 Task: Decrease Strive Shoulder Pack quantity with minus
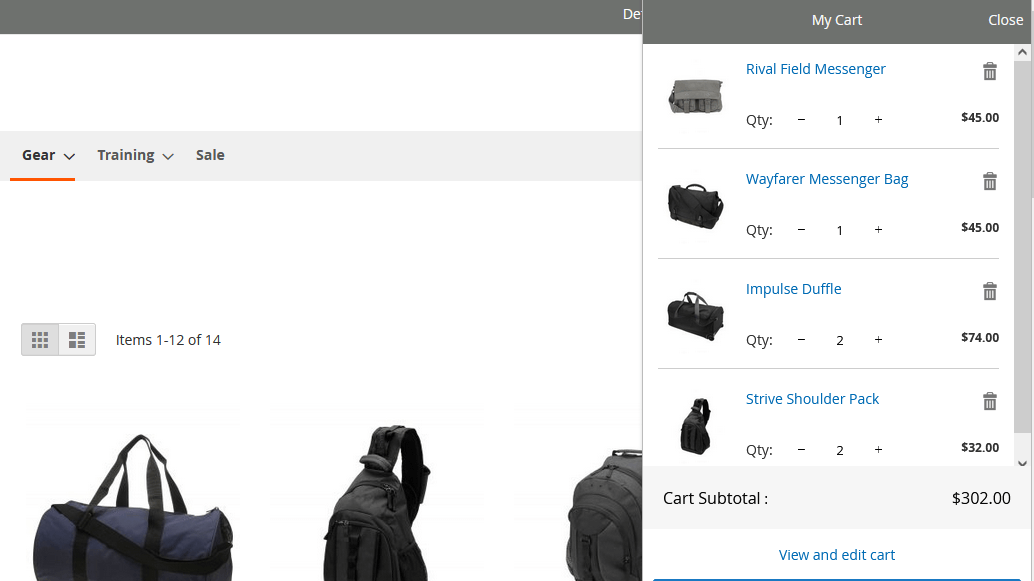pos(801,450)
